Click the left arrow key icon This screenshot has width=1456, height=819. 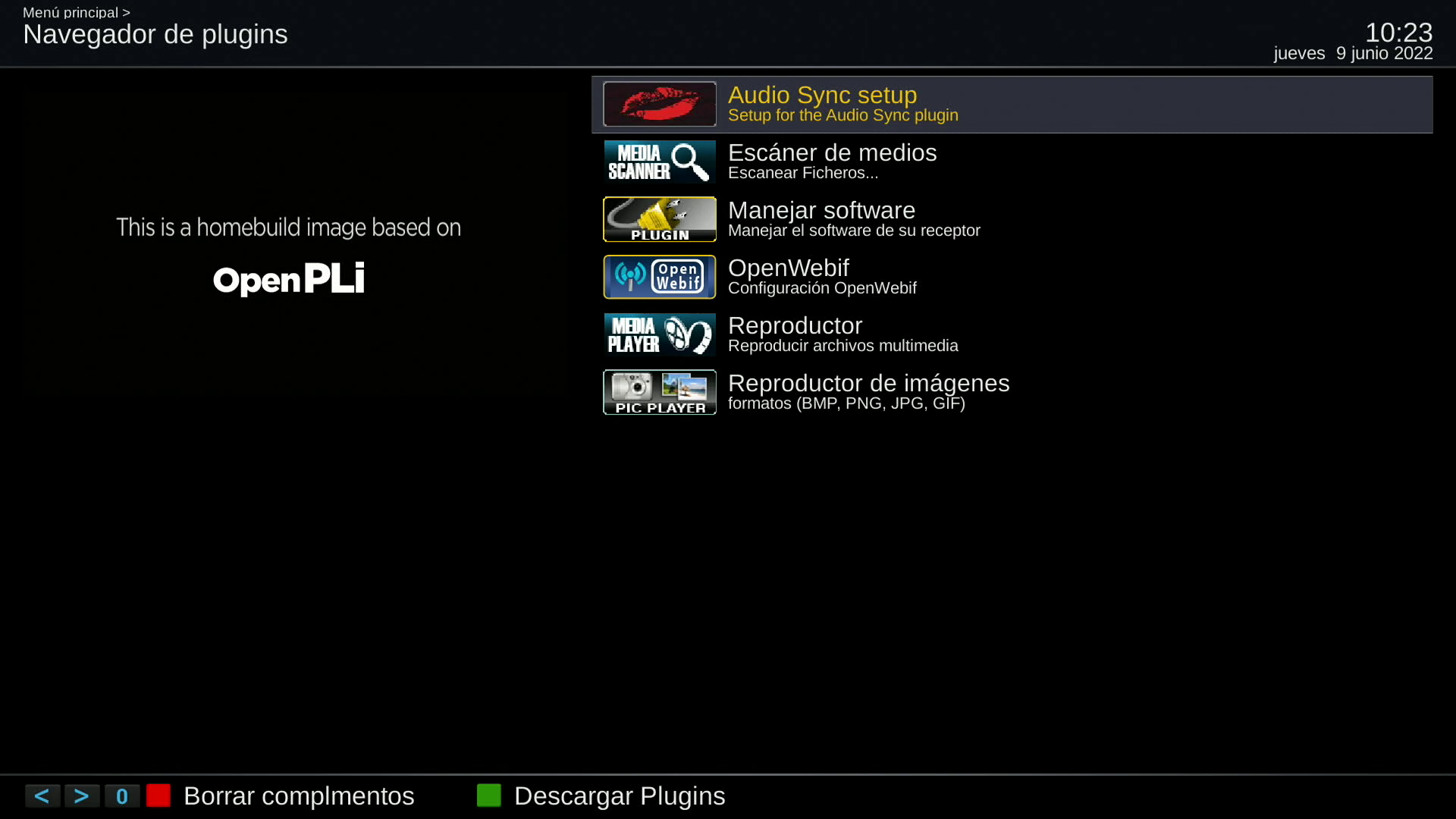click(42, 796)
